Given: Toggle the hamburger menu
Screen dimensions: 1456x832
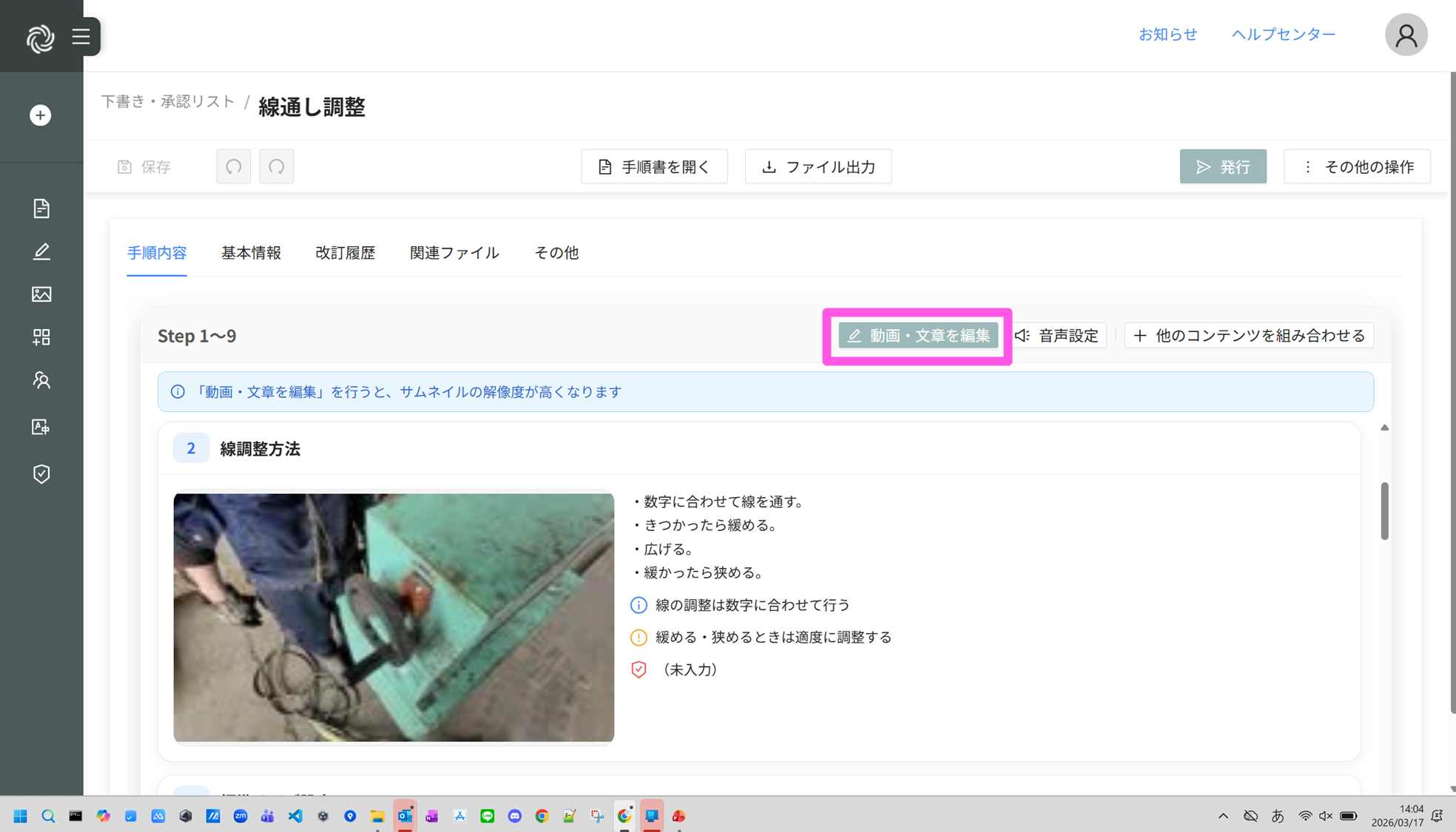Looking at the screenshot, I should coord(81,36).
